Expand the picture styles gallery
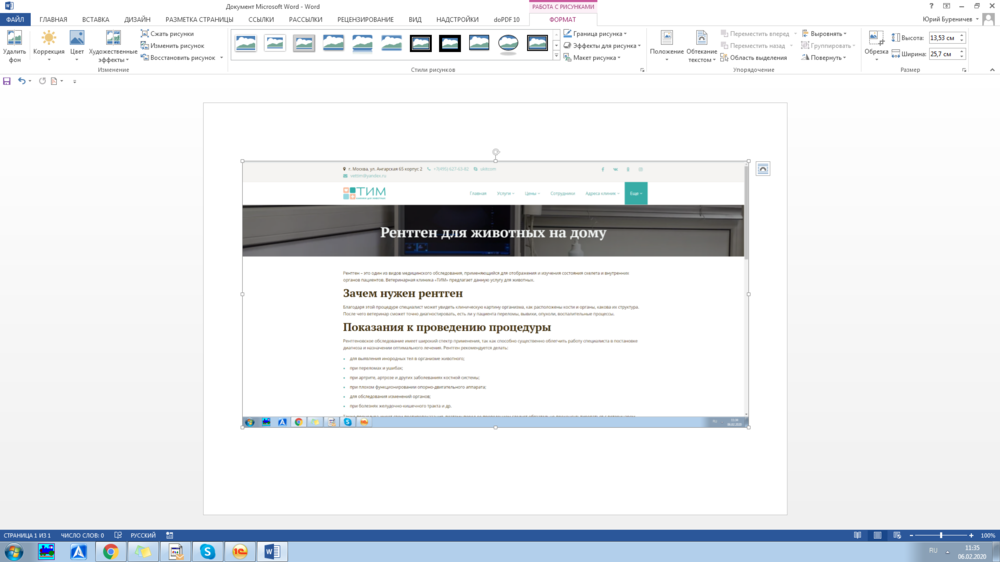The image size is (1000, 562). click(556, 56)
